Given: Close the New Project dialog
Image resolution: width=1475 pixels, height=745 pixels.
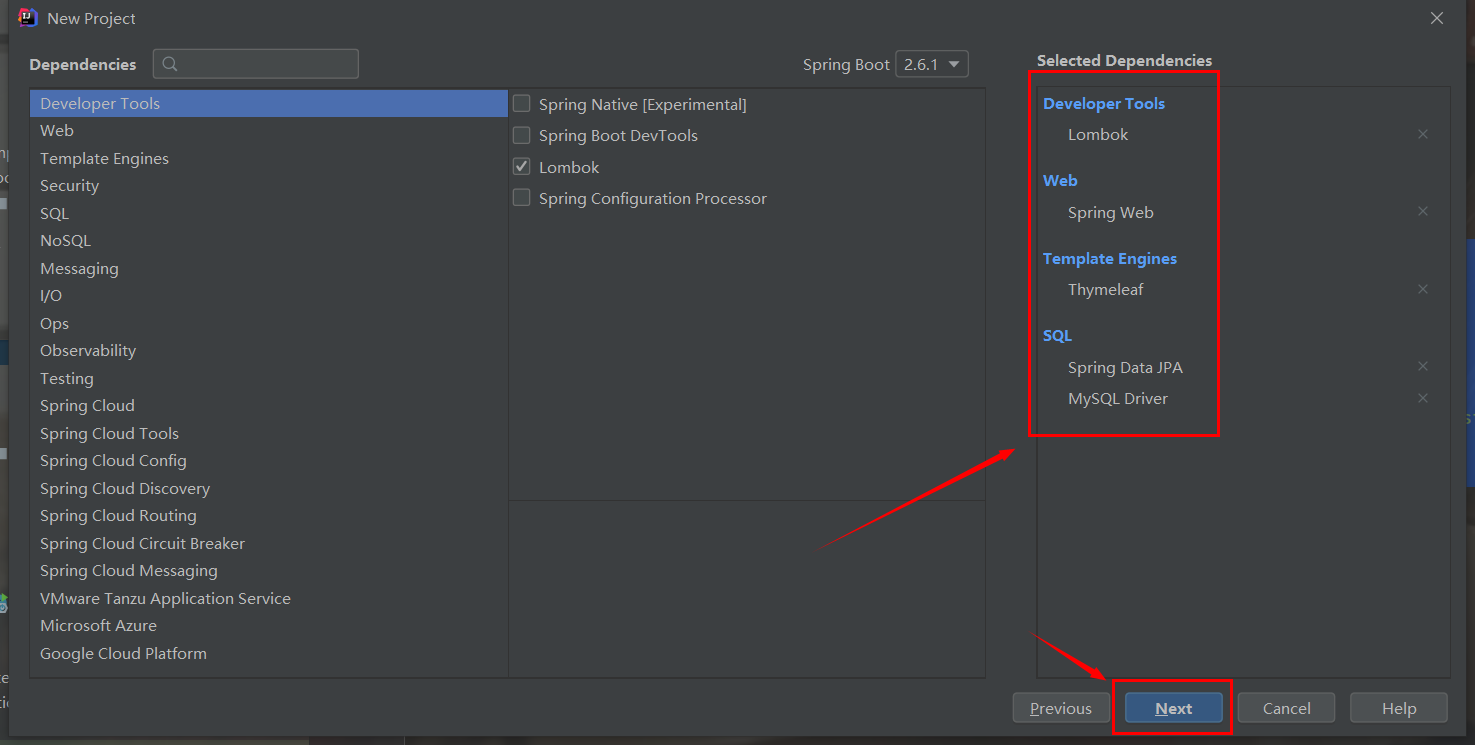Looking at the screenshot, I should (1436, 18).
